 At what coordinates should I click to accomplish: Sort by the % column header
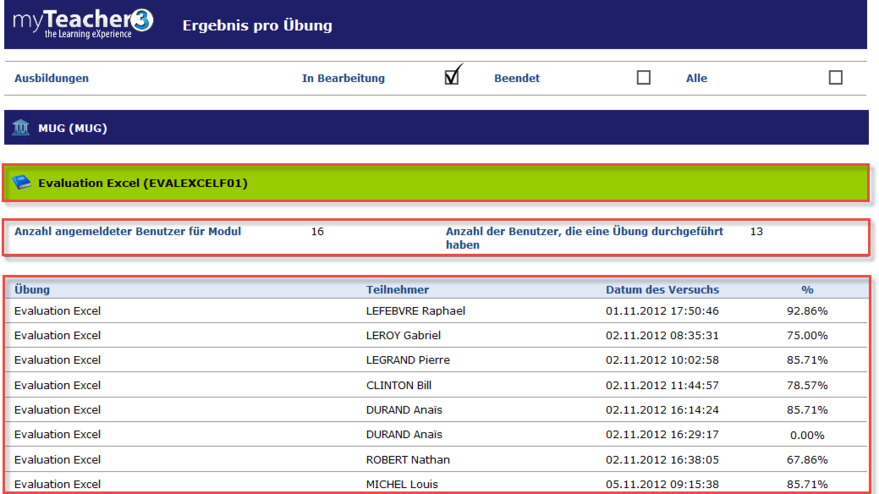807,290
